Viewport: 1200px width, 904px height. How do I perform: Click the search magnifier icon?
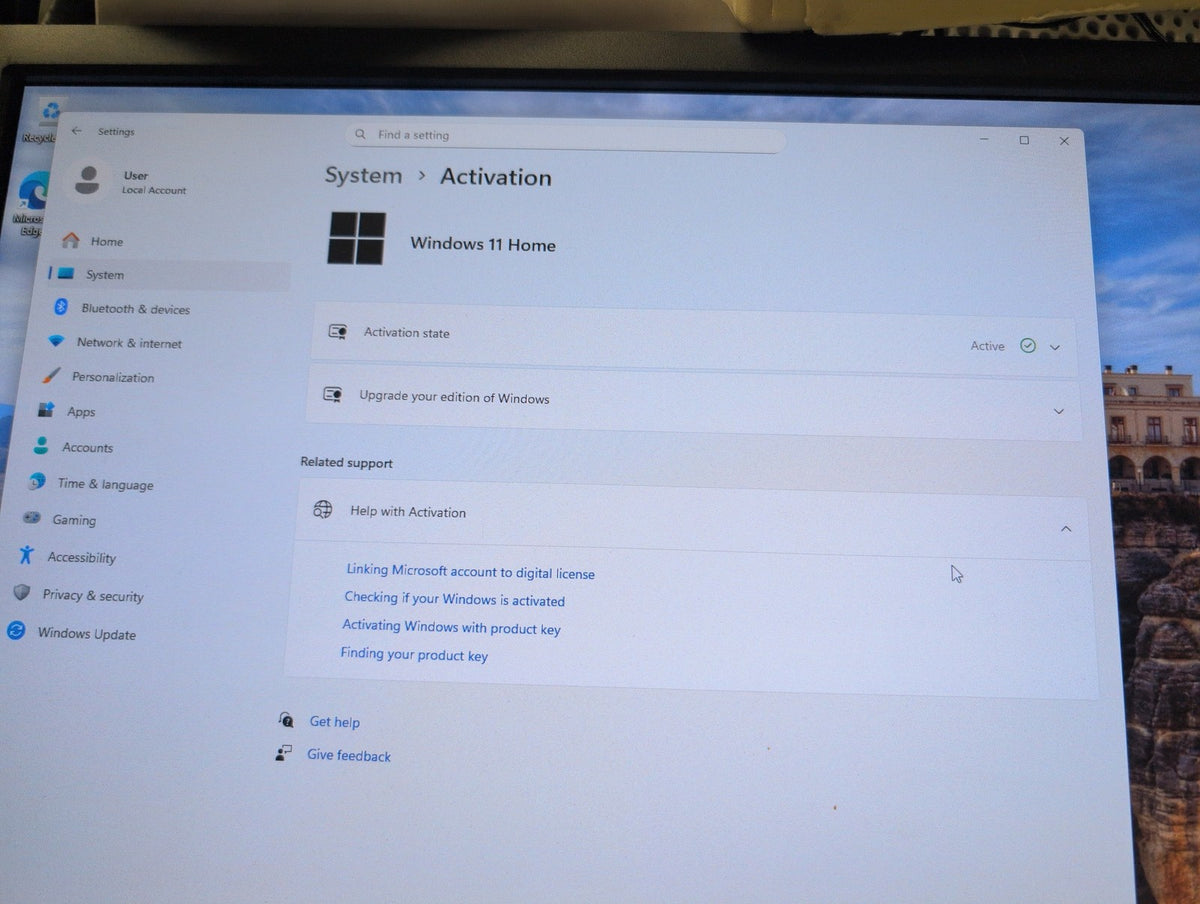coord(361,134)
